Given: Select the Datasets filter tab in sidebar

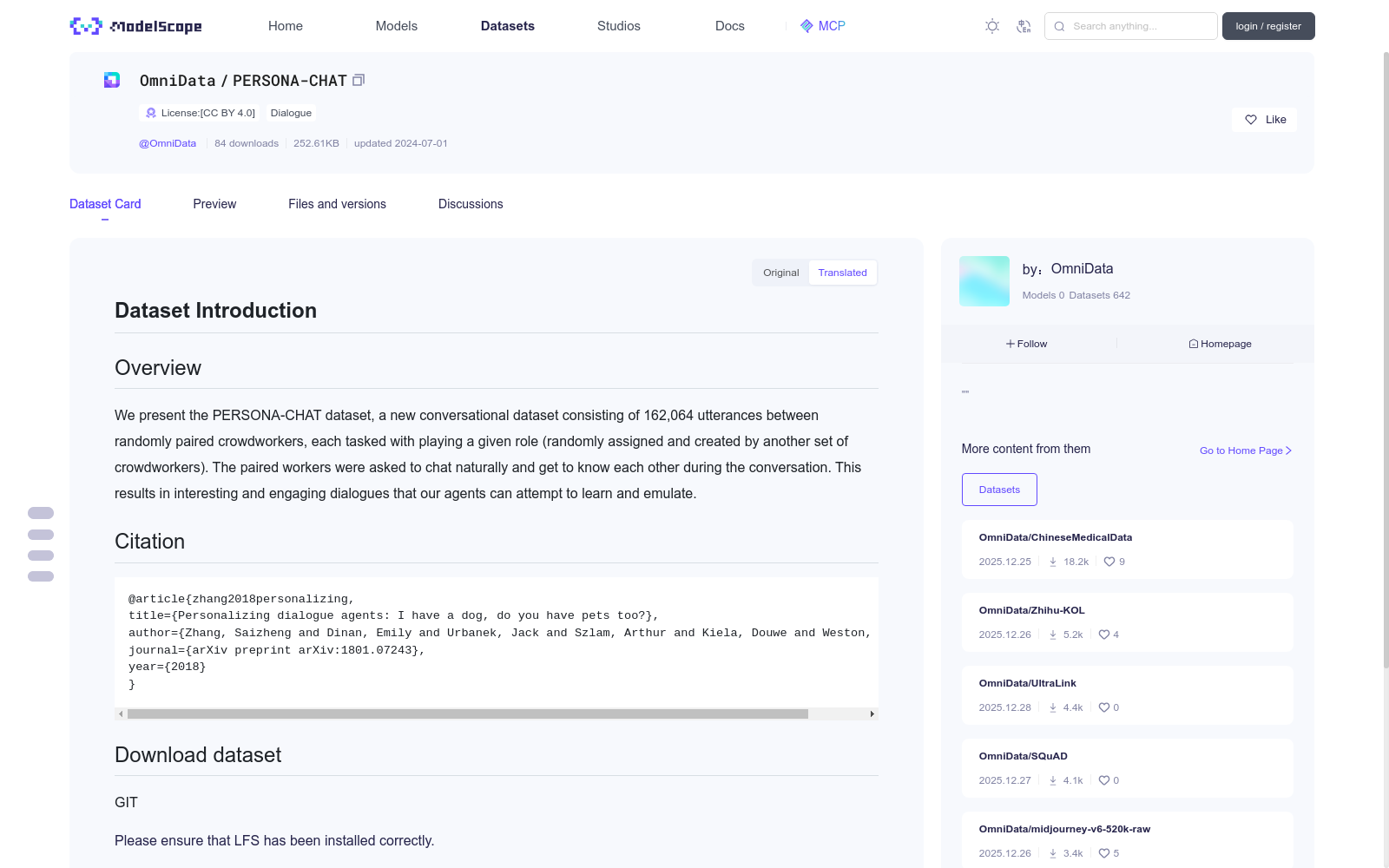Looking at the screenshot, I should point(999,490).
